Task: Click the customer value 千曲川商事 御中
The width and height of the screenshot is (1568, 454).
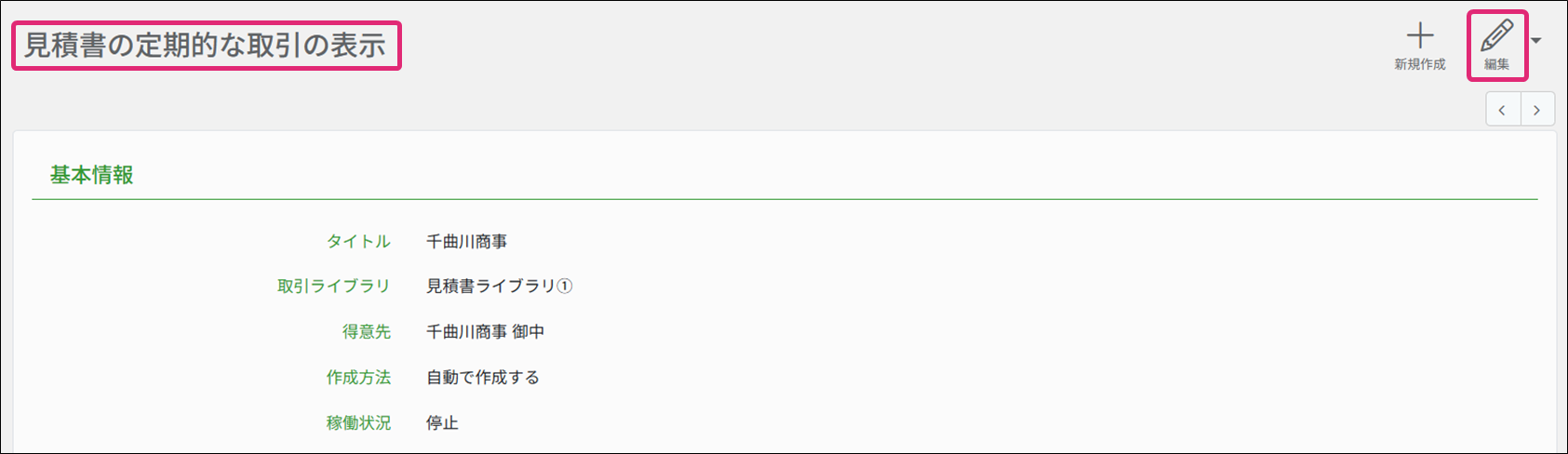Action: (x=485, y=332)
